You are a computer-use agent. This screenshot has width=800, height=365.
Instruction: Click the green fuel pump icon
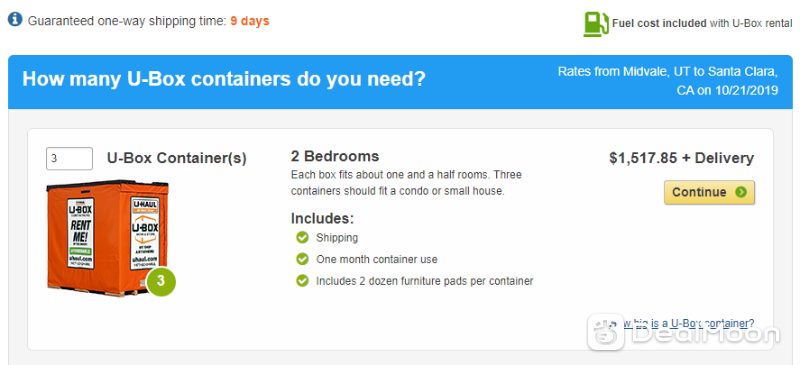[x=596, y=23]
